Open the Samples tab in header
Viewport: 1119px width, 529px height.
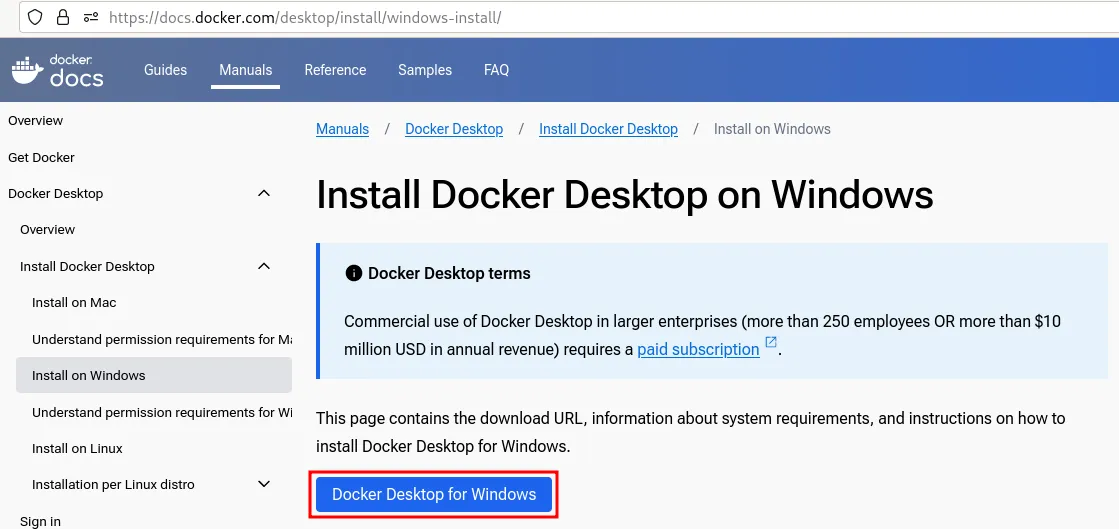[425, 70]
